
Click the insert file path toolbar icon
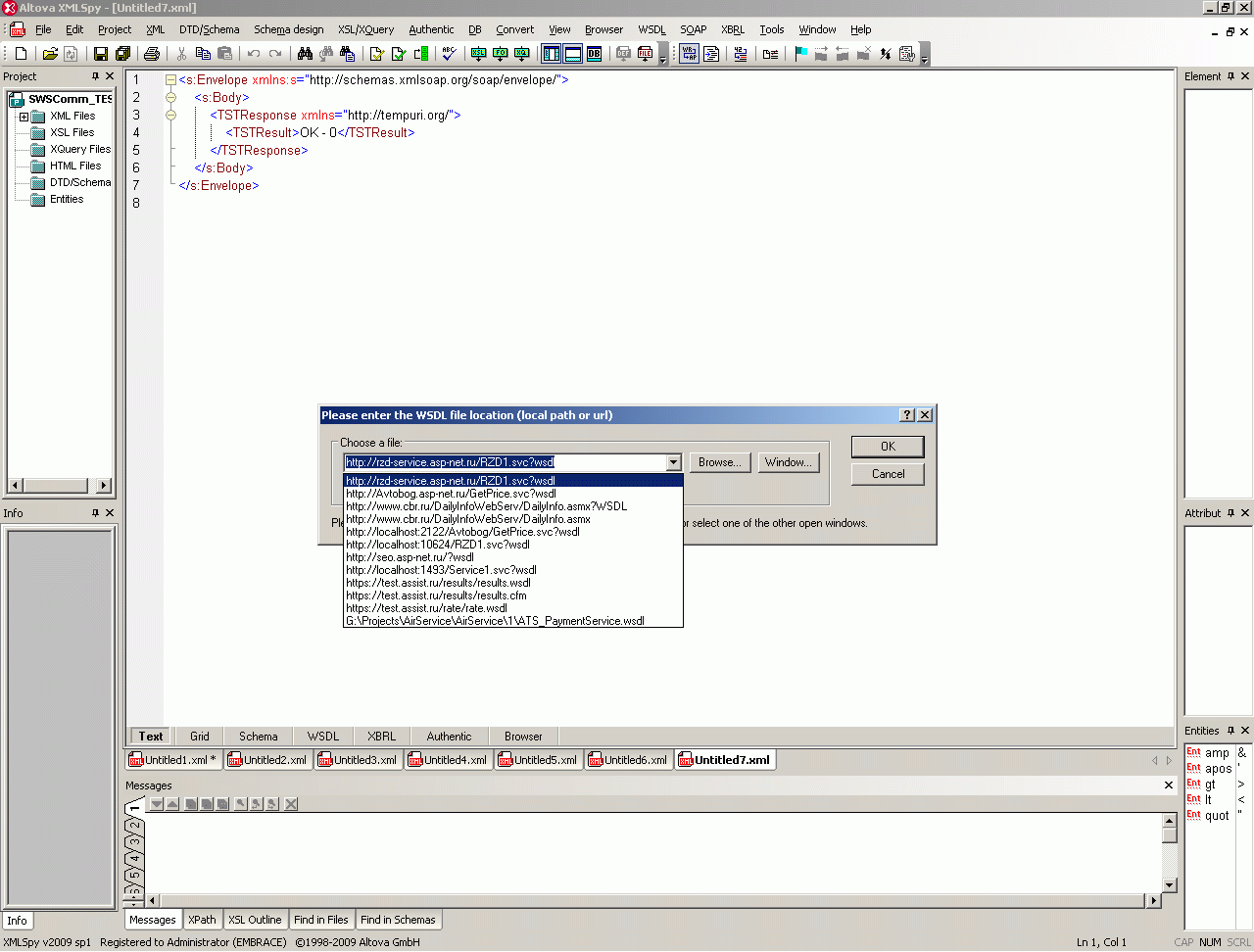pyautogui.click(x=771, y=54)
